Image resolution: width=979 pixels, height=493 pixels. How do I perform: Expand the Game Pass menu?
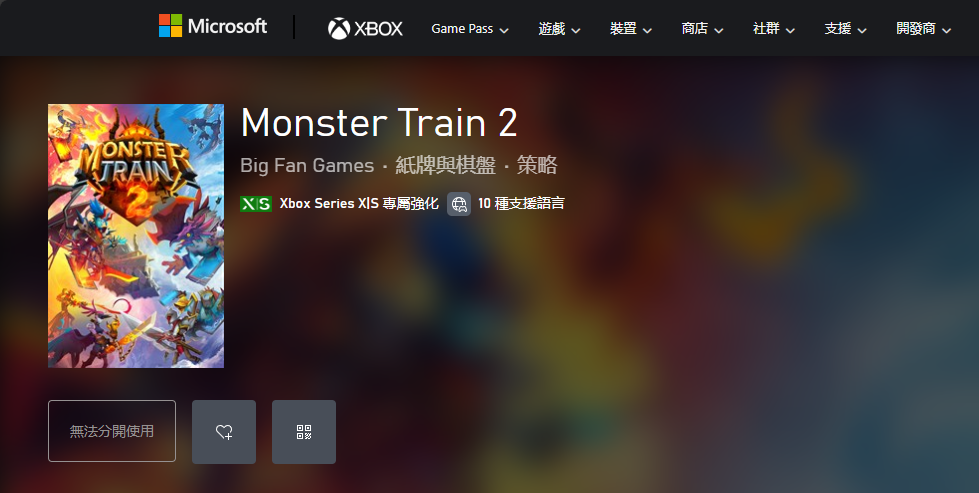470,29
